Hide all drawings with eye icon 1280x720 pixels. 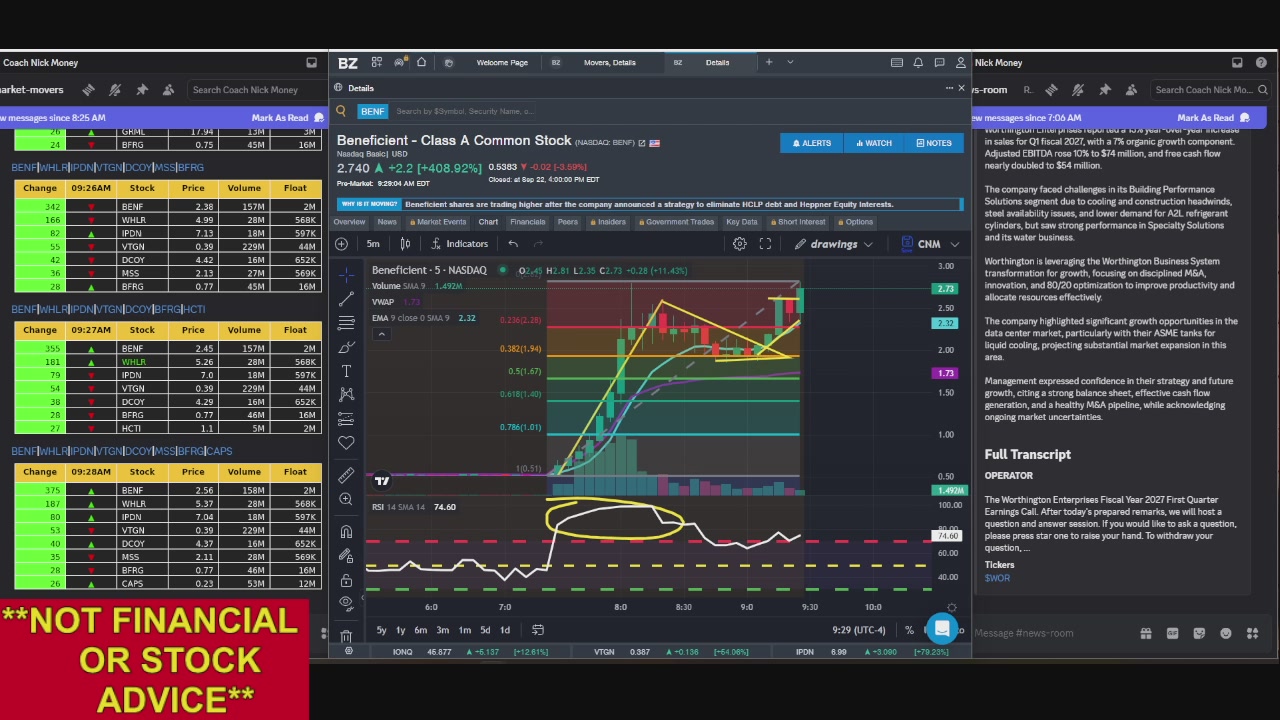pyautogui.click(x=346, y=603)
